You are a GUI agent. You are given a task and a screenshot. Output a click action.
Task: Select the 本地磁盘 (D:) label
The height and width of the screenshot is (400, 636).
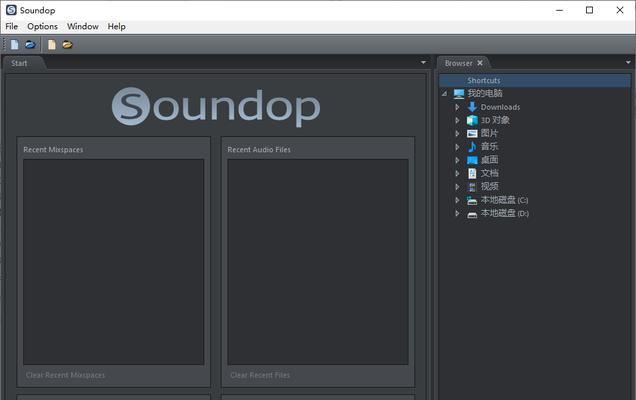[505, 213]
